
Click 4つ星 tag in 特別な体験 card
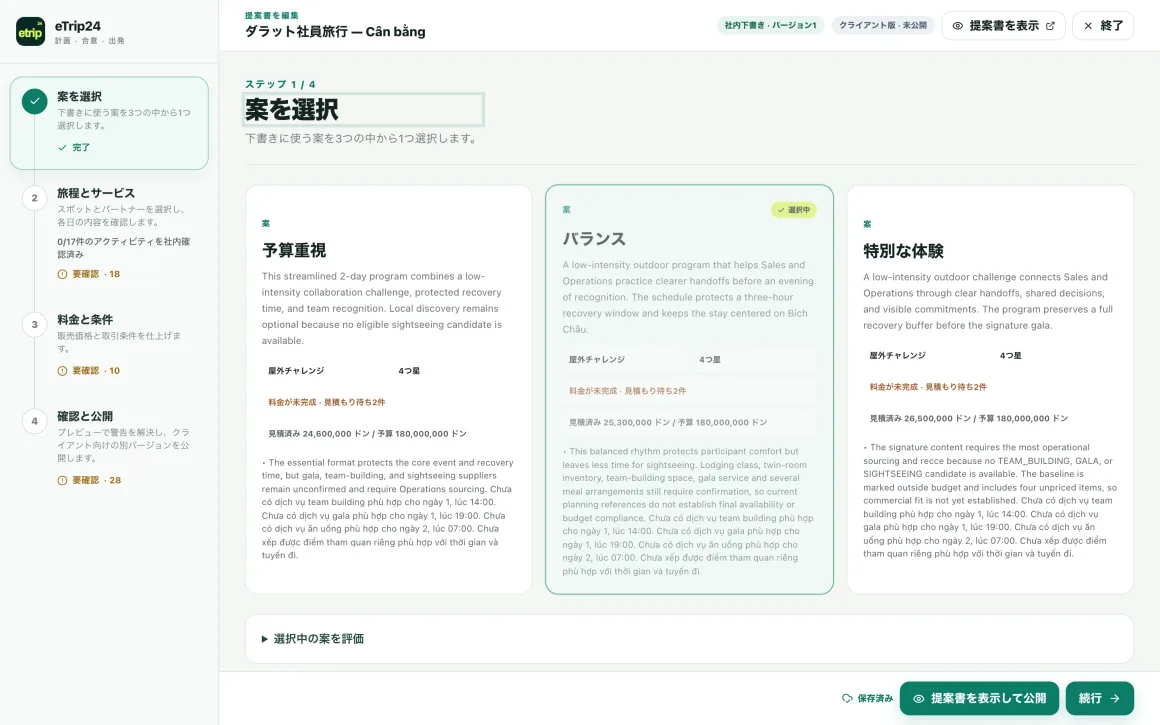(x=1010, y=356)
